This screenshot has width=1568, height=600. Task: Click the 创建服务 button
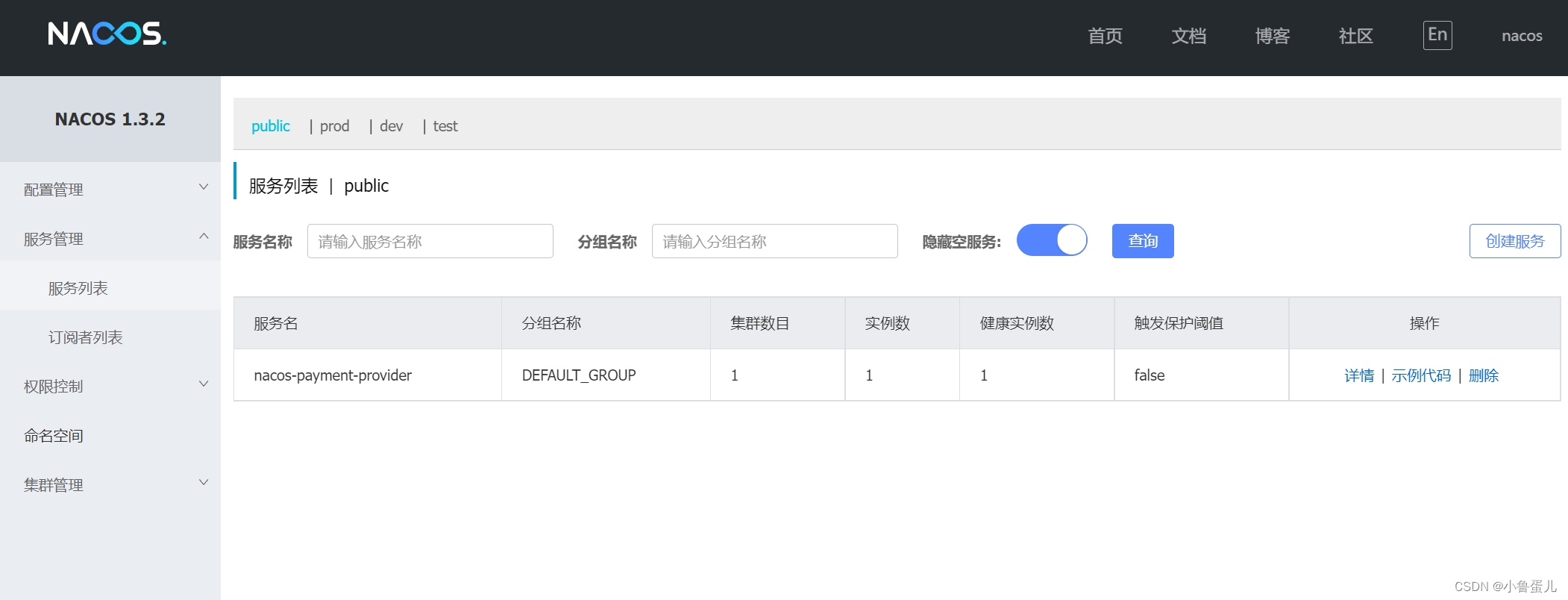(1515, 241)
